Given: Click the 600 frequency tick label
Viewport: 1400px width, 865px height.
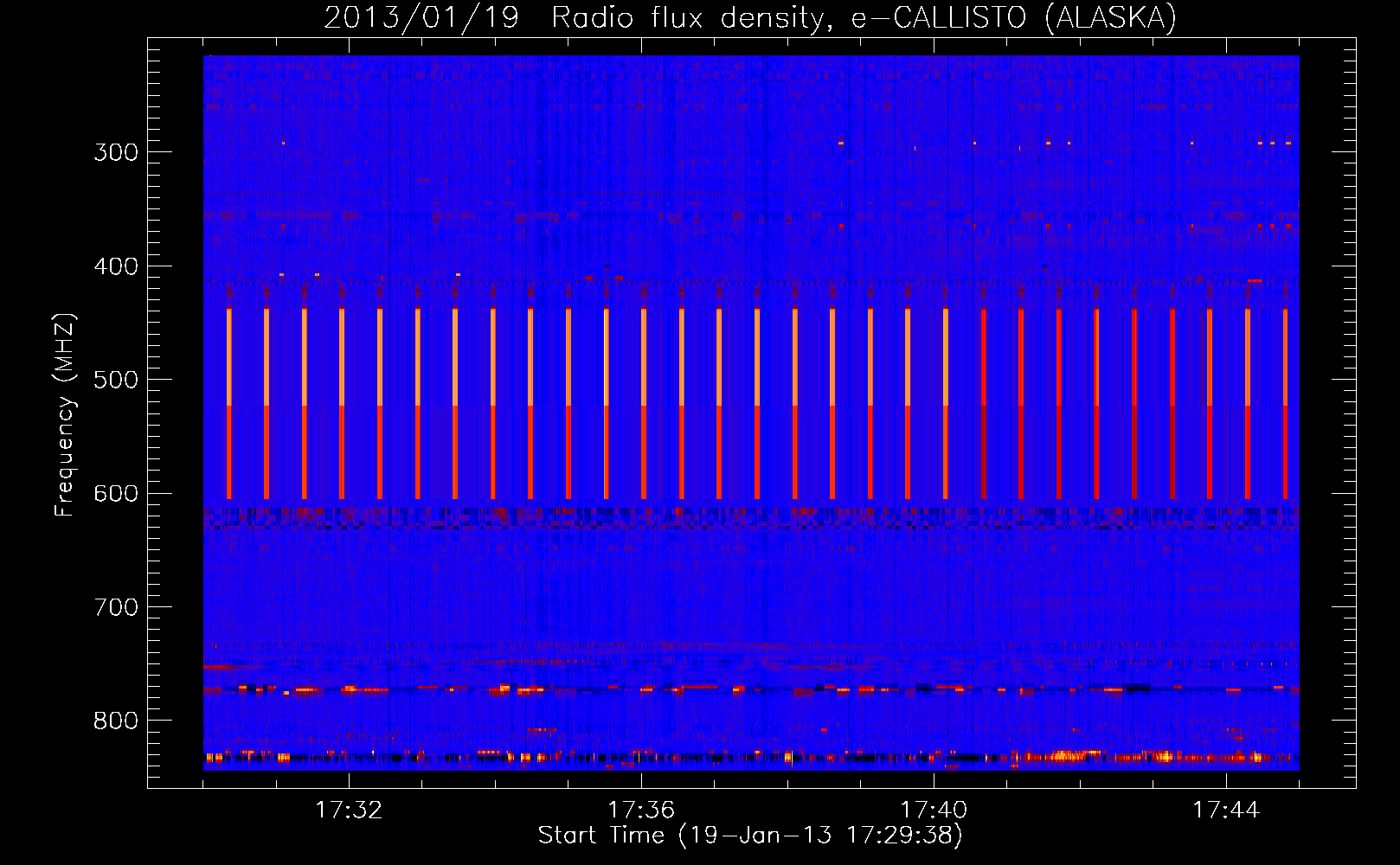Looking at the screenshot, I should click(x=116, y=494).
